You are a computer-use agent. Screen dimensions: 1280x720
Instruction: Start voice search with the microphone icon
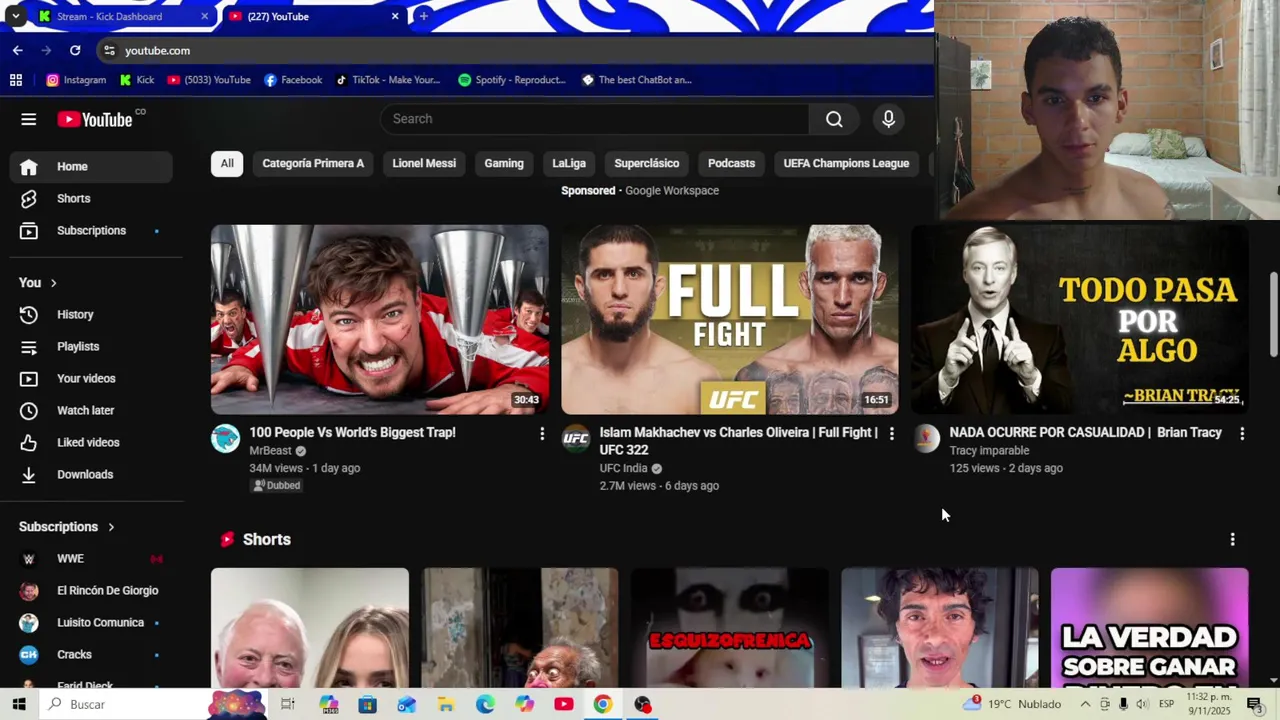(888, 119)
